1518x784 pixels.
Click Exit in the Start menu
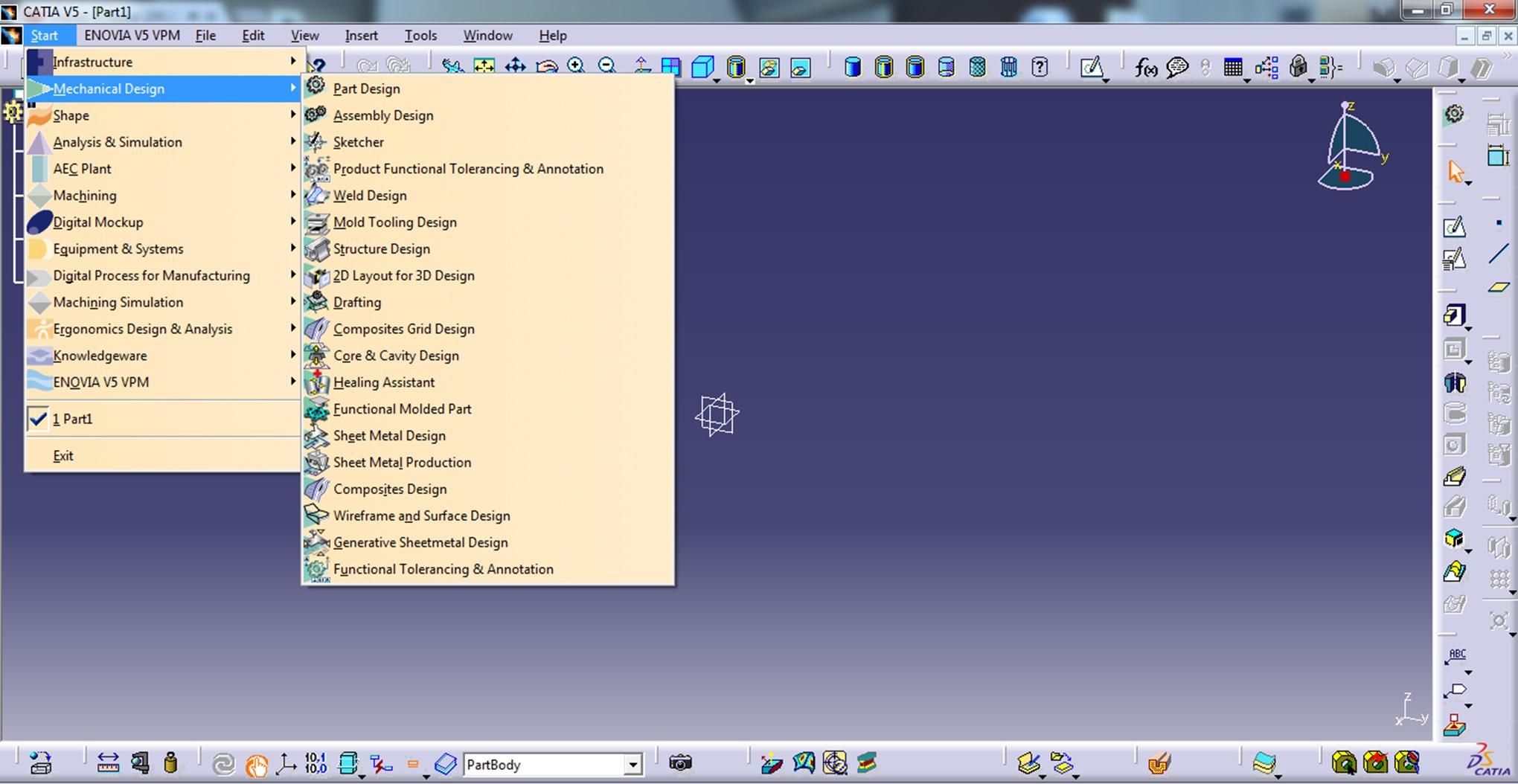tap(162, 456)
